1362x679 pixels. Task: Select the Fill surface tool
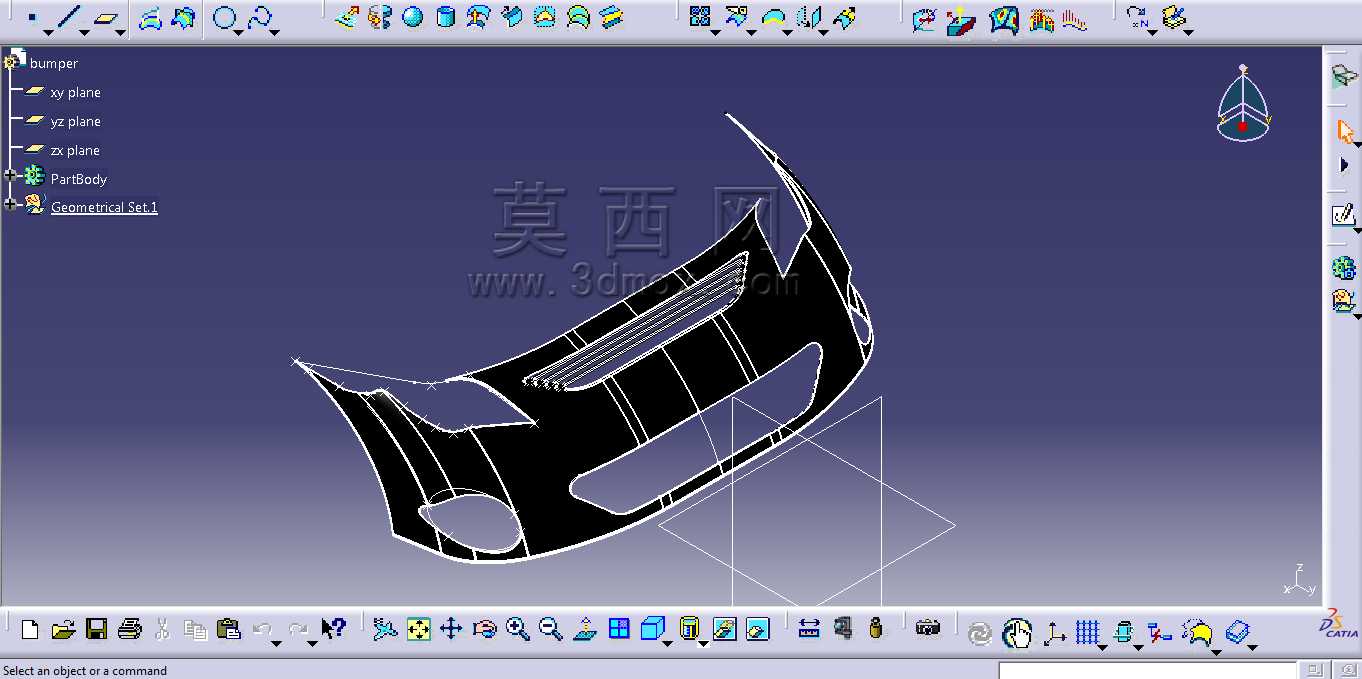tap(545, 17)
